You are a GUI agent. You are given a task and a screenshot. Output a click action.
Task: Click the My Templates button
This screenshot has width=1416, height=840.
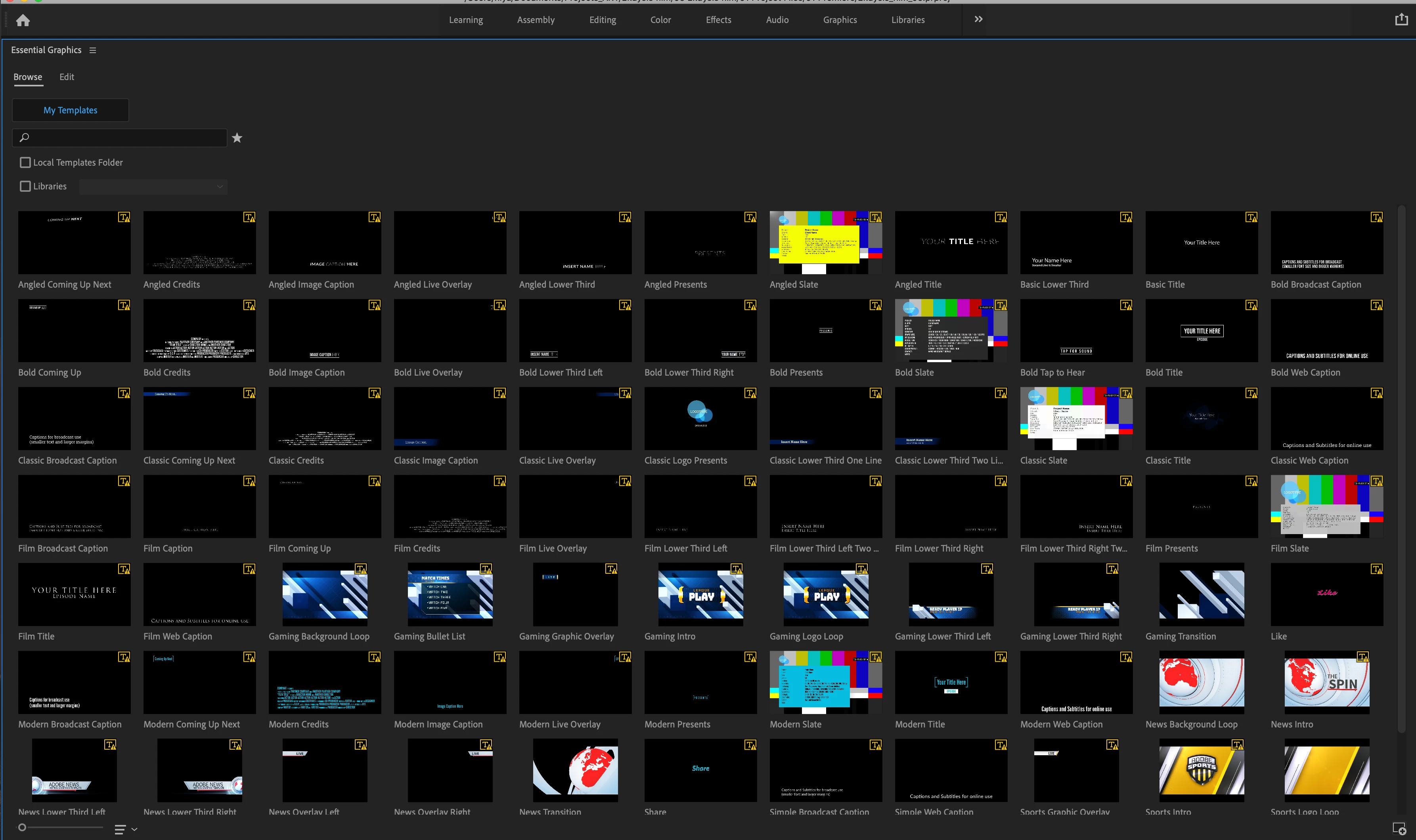tap(70, 111)
